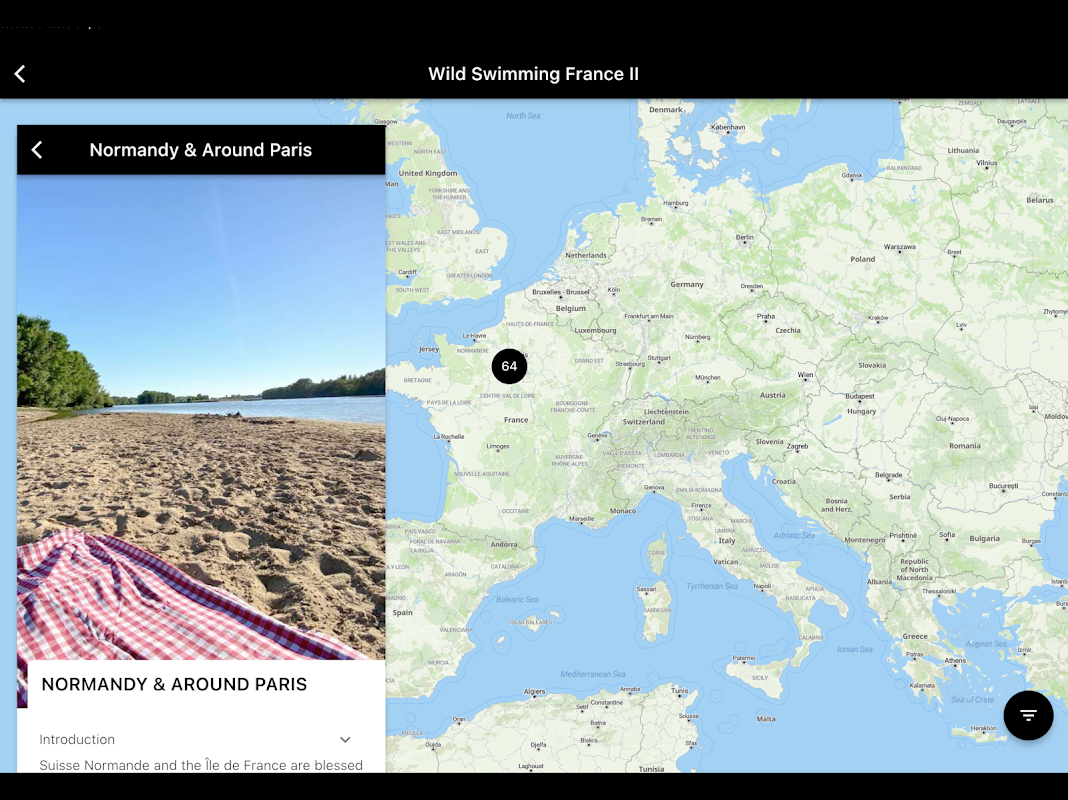Close Normandy & Around Paris panel back arrow
The width and height of the screenshot is (1068, 800).
point(37,150)
